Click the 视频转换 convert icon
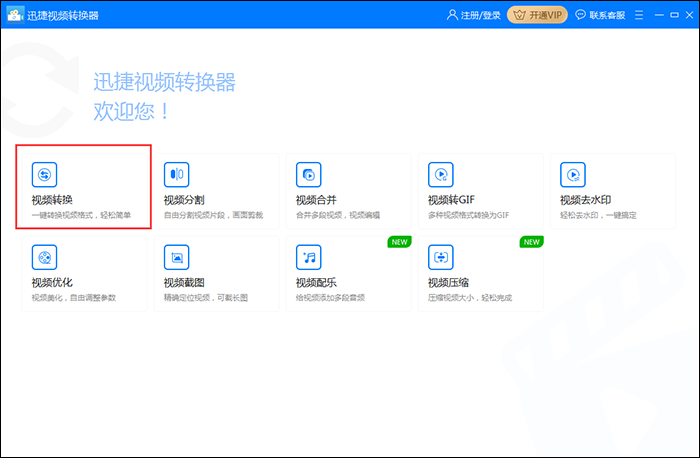 tap(44, 175)
